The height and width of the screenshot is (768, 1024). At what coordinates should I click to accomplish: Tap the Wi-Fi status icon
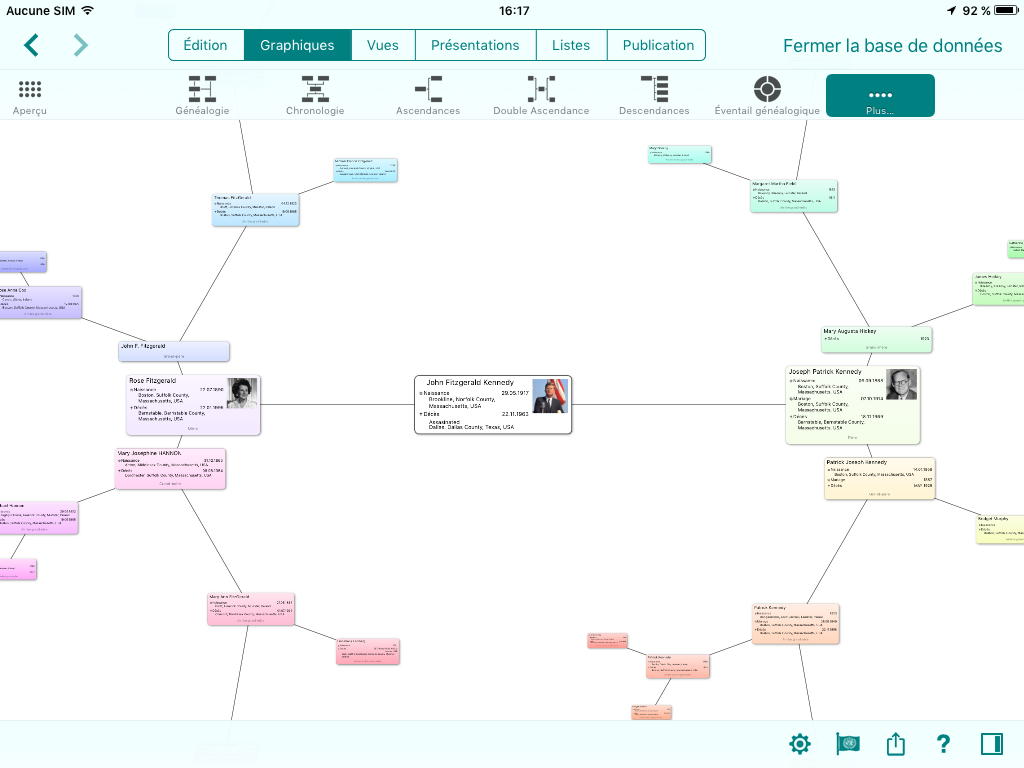(x=88, y=10)
